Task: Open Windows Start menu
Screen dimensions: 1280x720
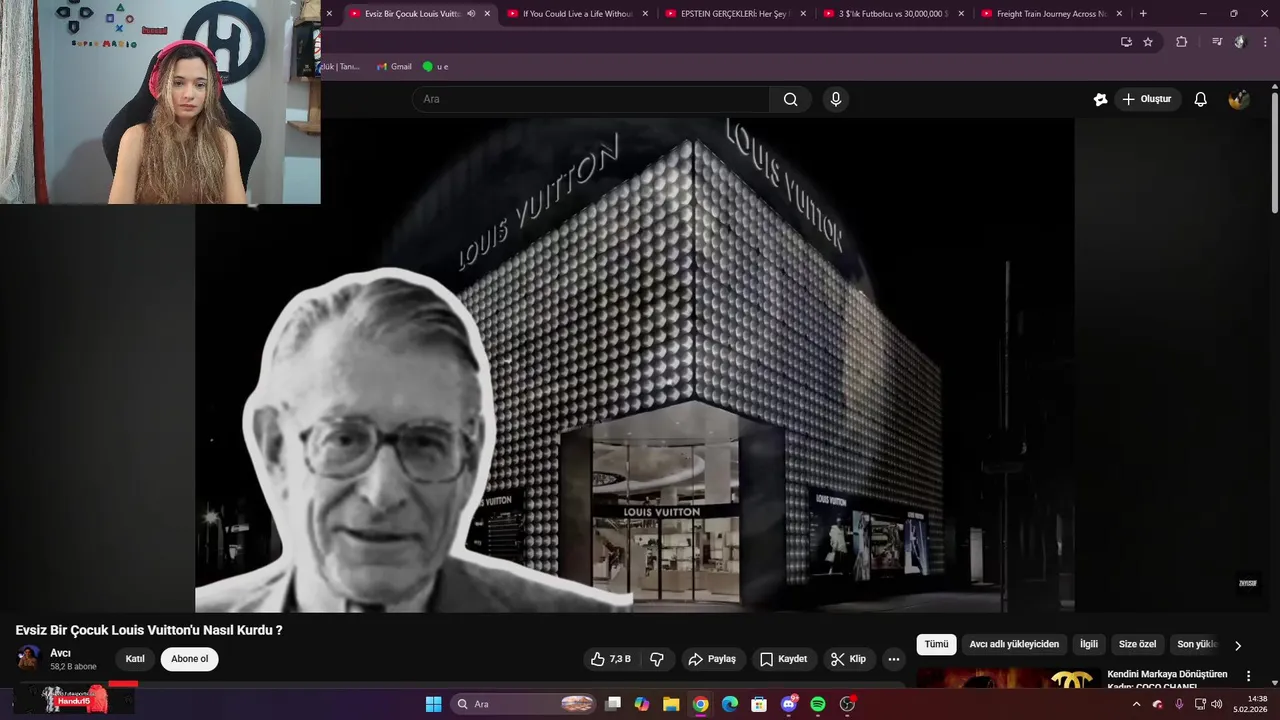Action: coord(434,704)
